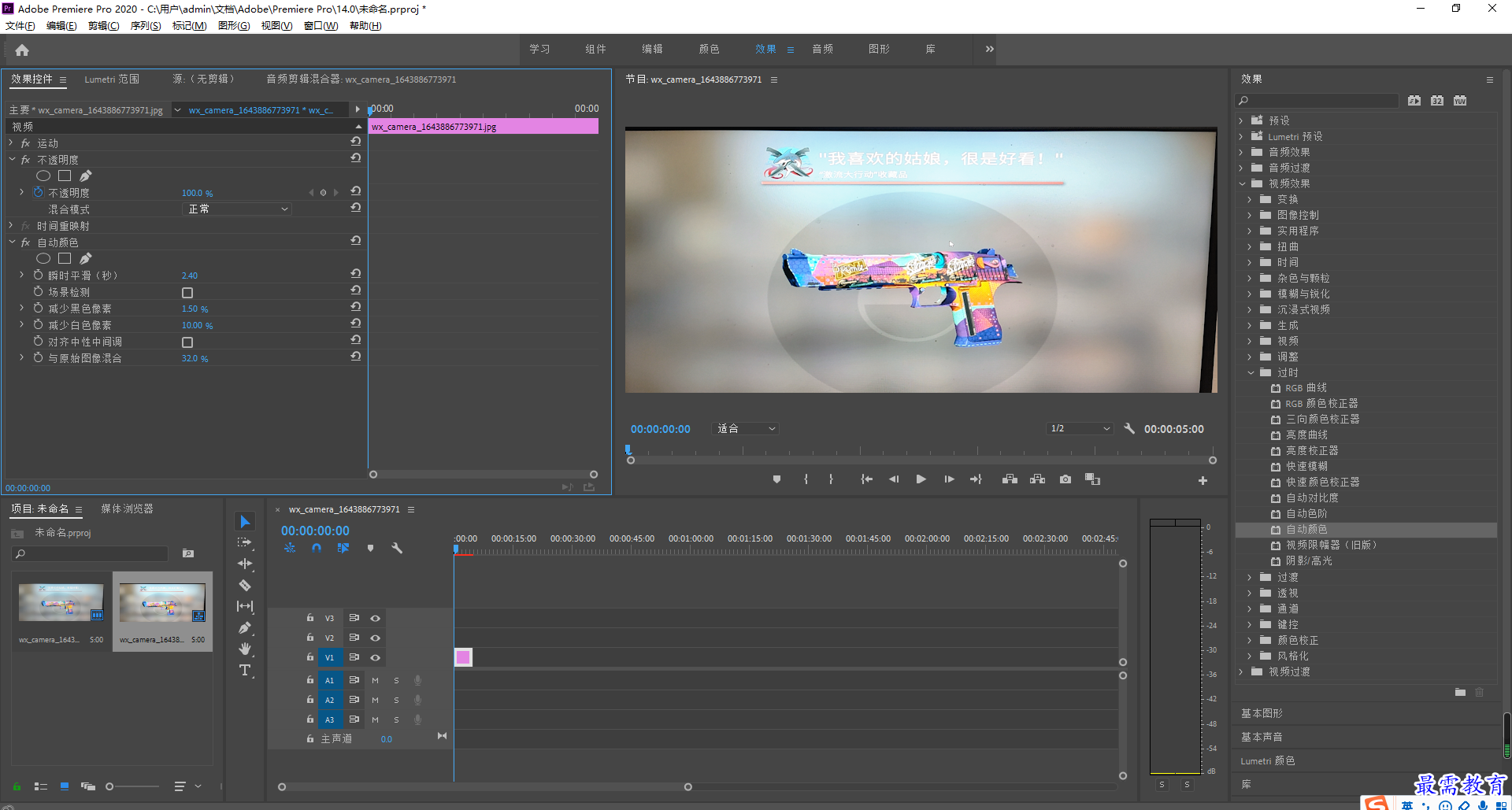Click the effects search field
Screen dimensions: 1512x810
click(x=1317, y=101)
